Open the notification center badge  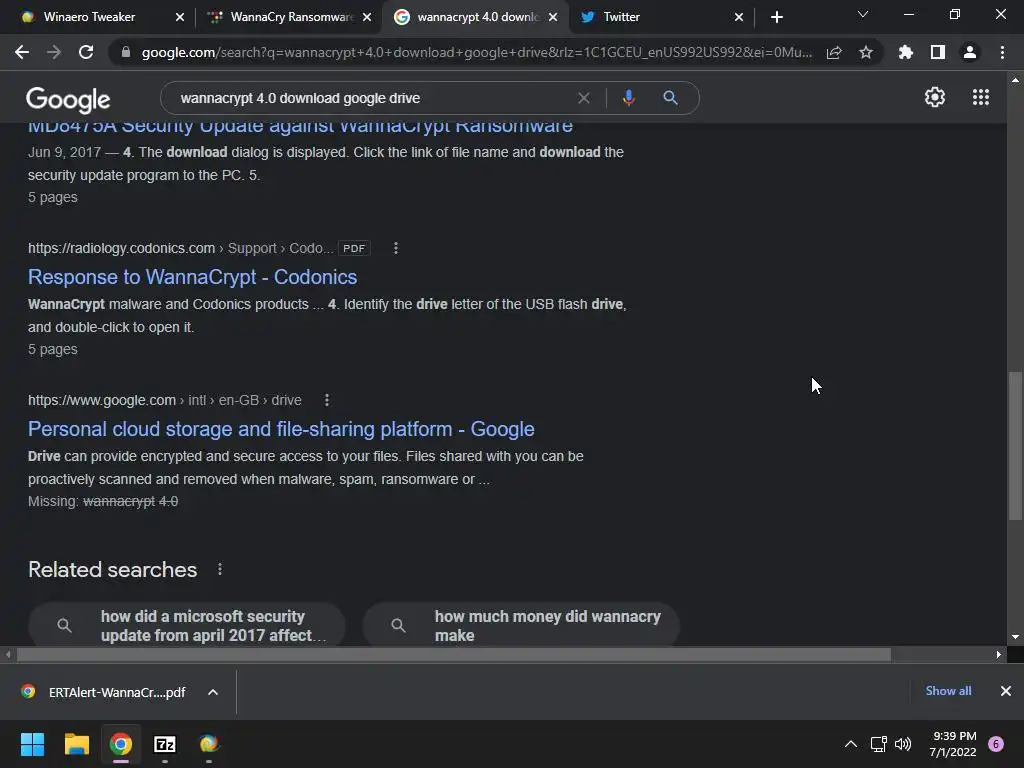coord(996,744)
